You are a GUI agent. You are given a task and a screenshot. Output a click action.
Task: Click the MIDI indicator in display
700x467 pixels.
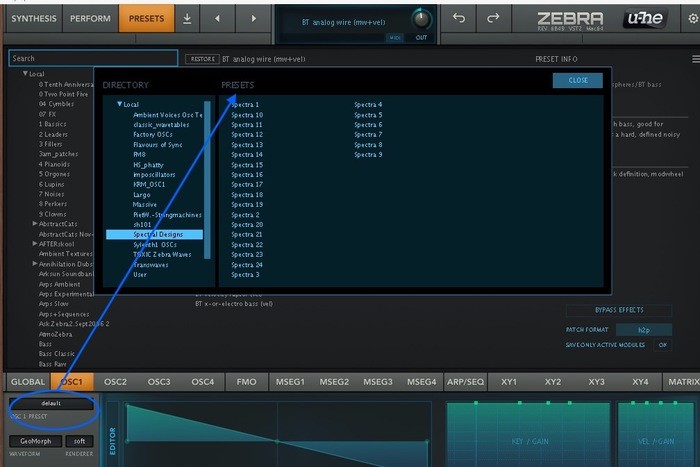(x=395, y=38)
